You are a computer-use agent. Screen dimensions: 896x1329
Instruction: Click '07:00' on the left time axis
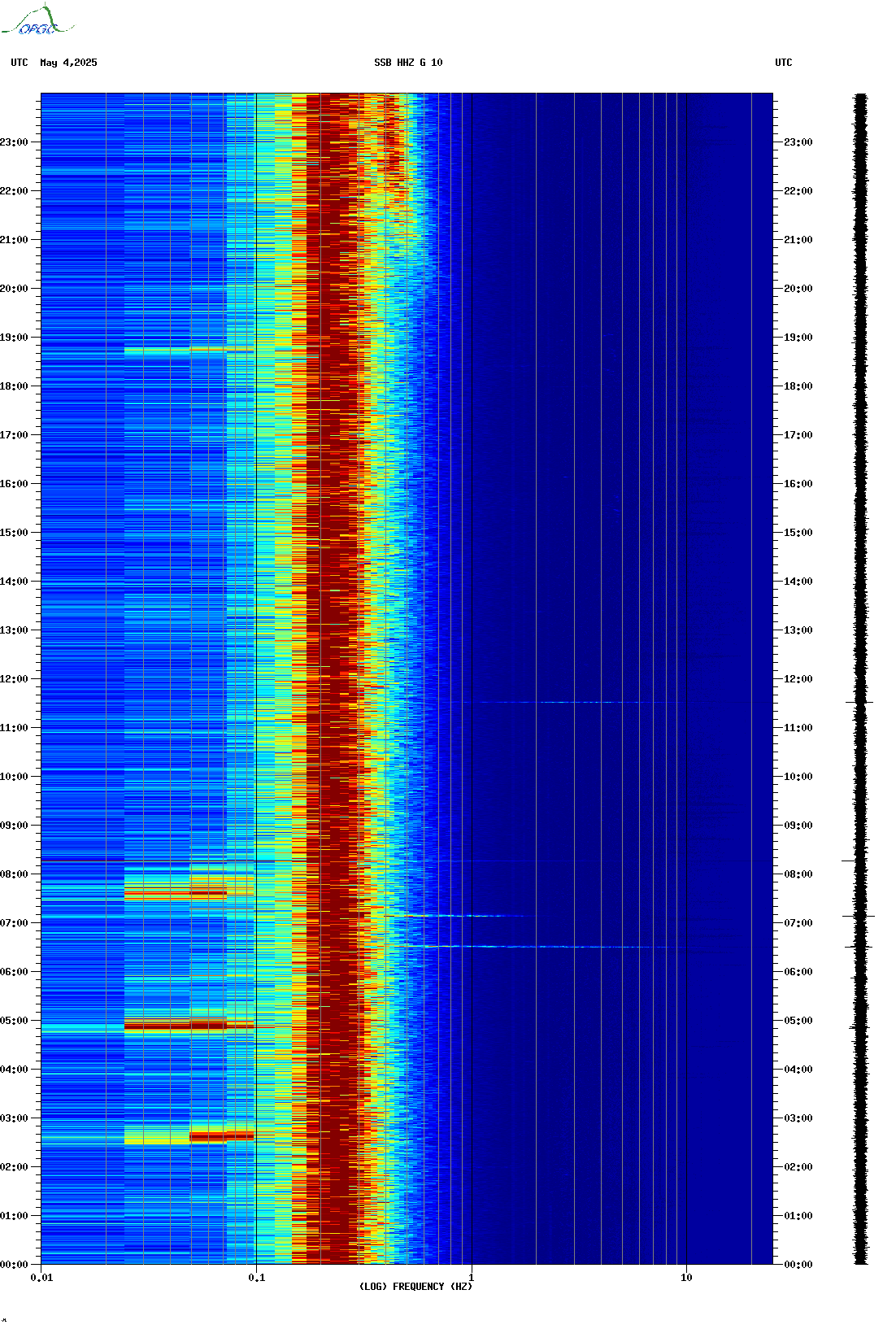tap(14, 923)
